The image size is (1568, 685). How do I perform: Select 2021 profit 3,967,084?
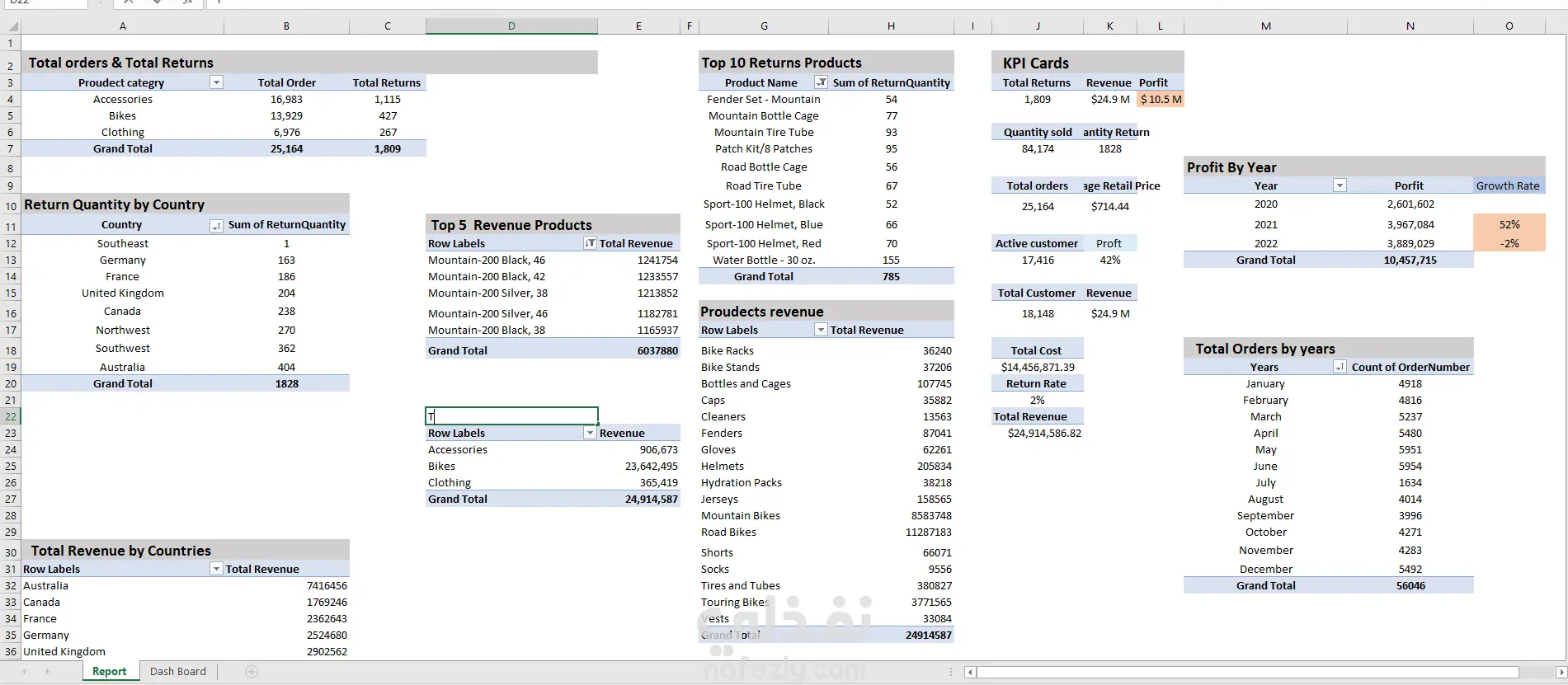(x=1410, y=224)
